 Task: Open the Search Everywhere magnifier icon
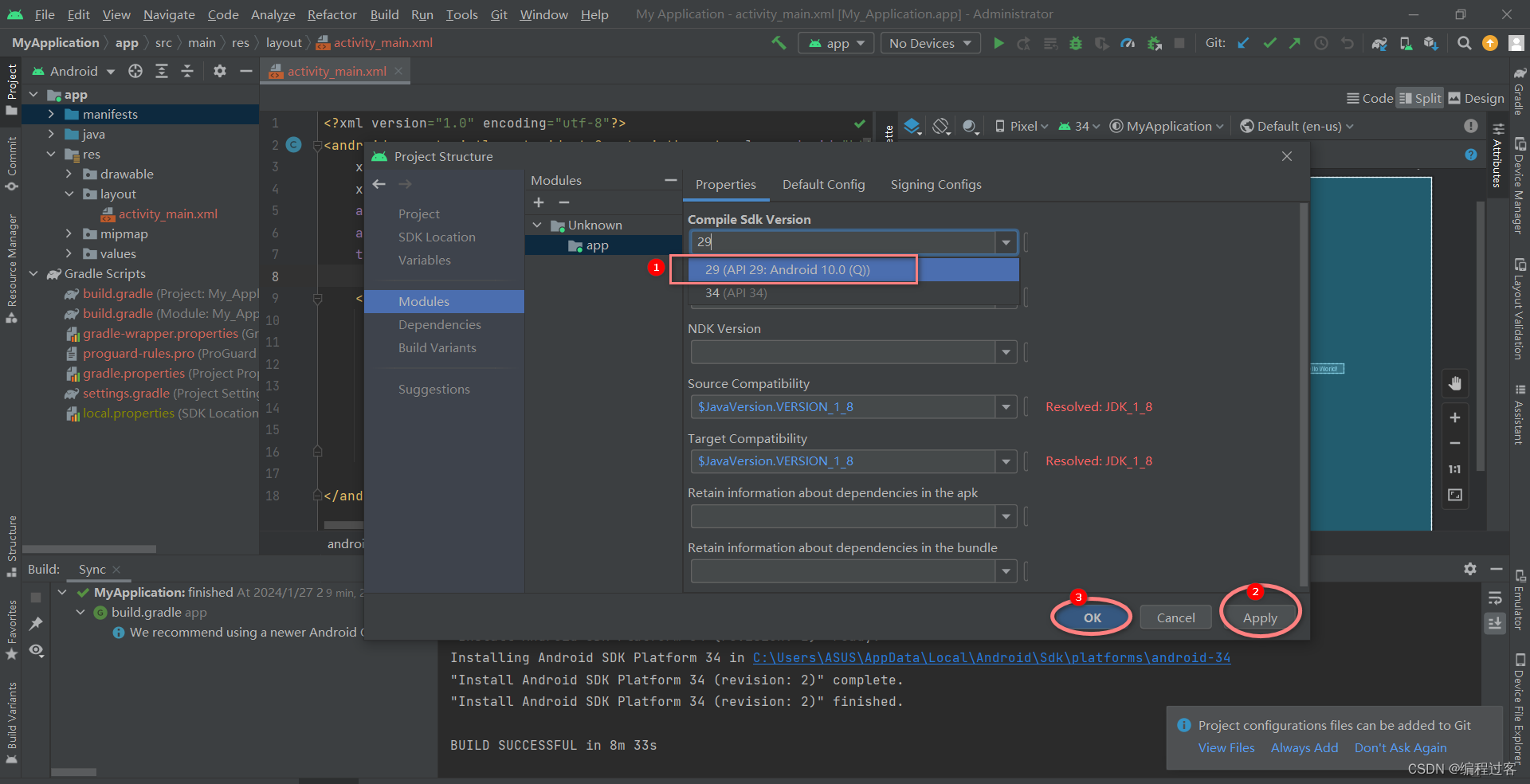[1464, 43]
